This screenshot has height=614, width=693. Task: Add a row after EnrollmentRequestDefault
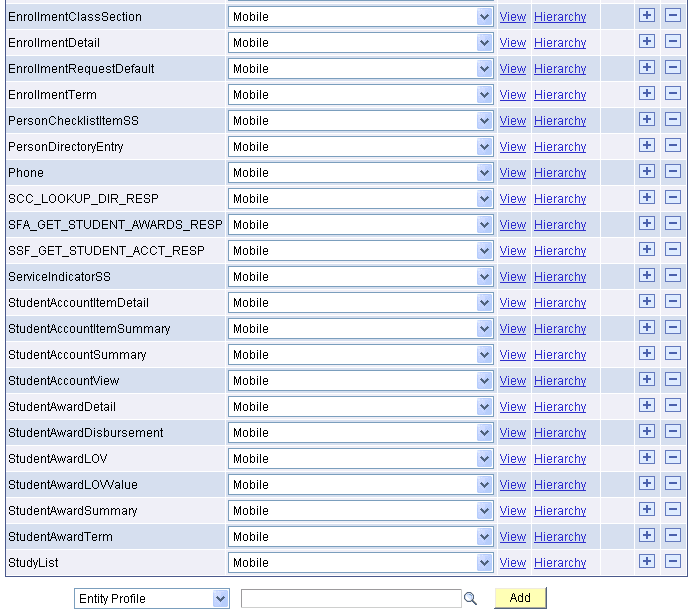[647, 68]
